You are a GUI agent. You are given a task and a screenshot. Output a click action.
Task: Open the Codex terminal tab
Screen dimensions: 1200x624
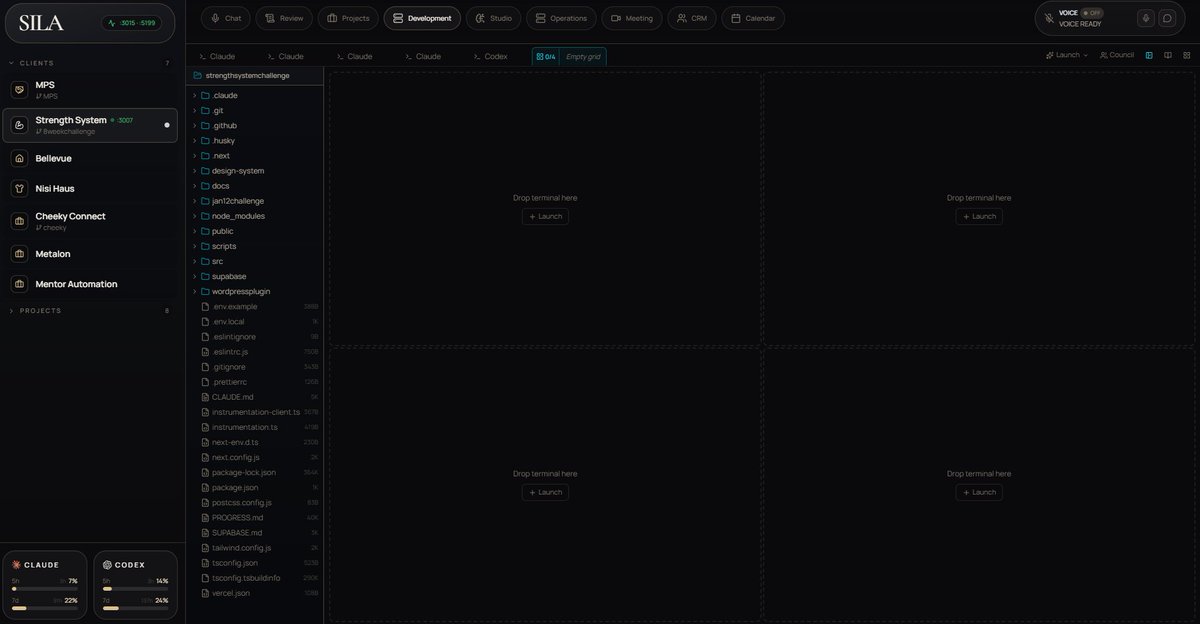tap(490, 56)
